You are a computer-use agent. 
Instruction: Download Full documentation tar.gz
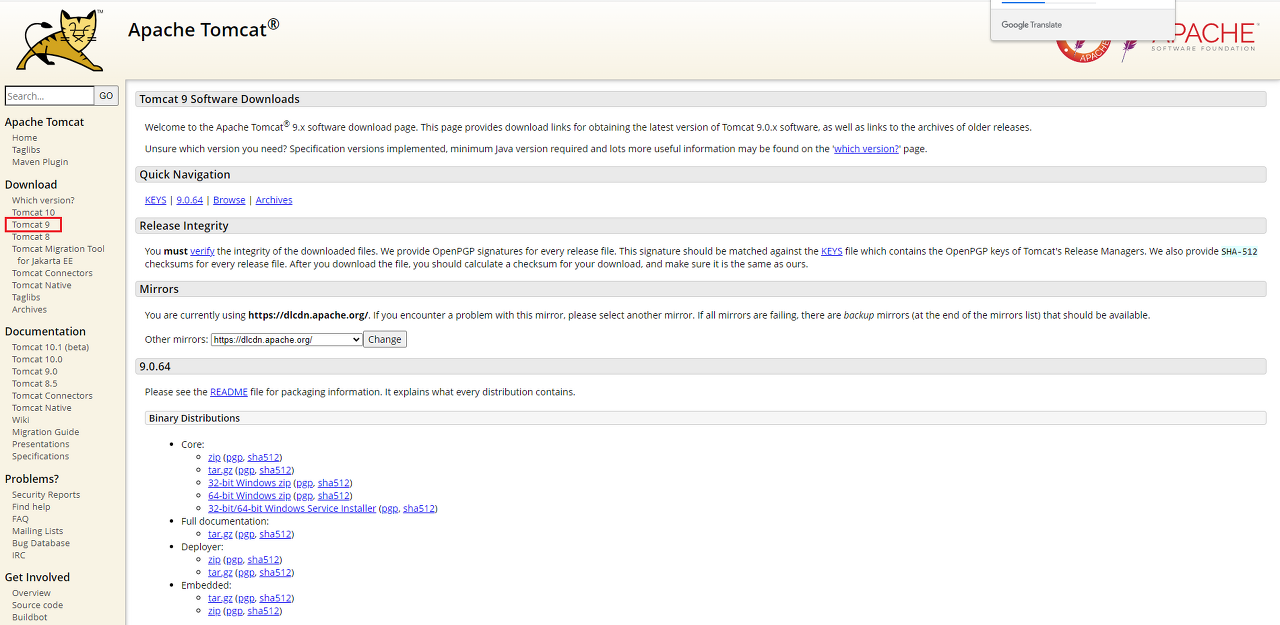click(220, 534)
